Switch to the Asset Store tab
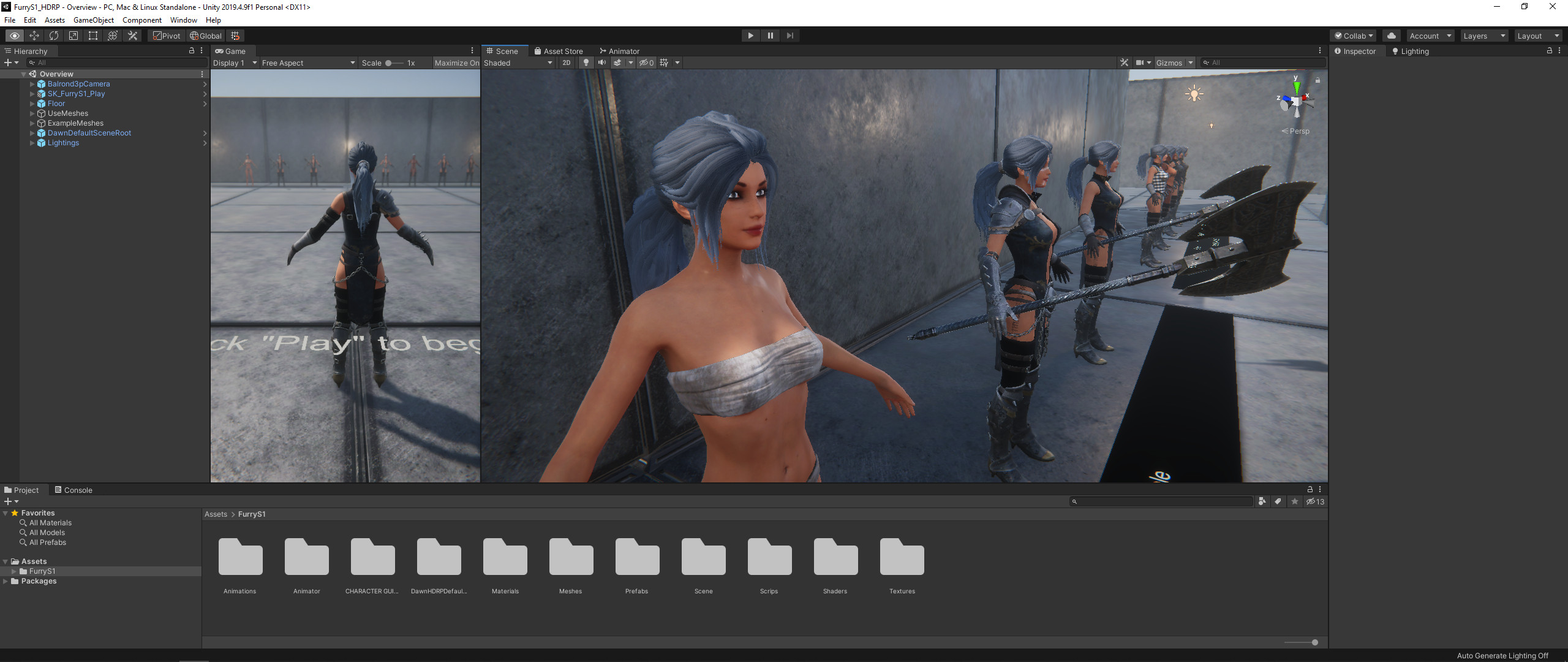The height and width of the screenshot is (662, 1568). [559, 51]
